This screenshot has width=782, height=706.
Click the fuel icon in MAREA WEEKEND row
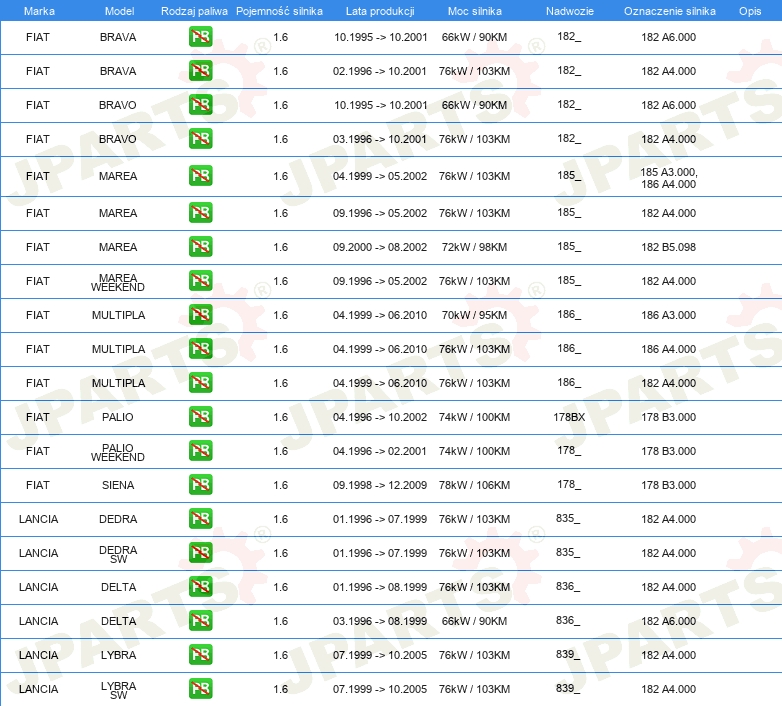click(x=200, y=281)
